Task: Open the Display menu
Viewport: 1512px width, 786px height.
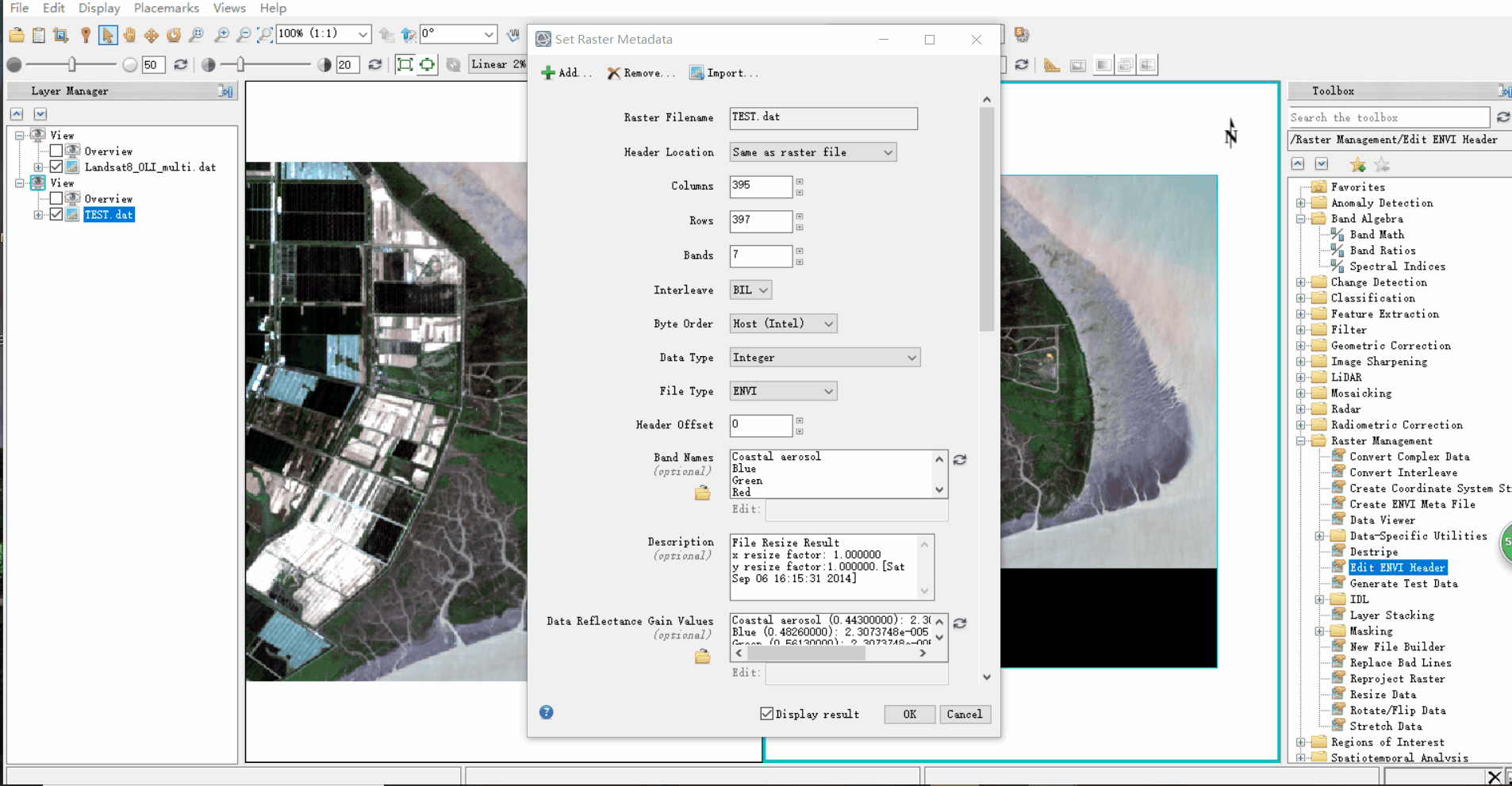Action: (x=99, y=8)
